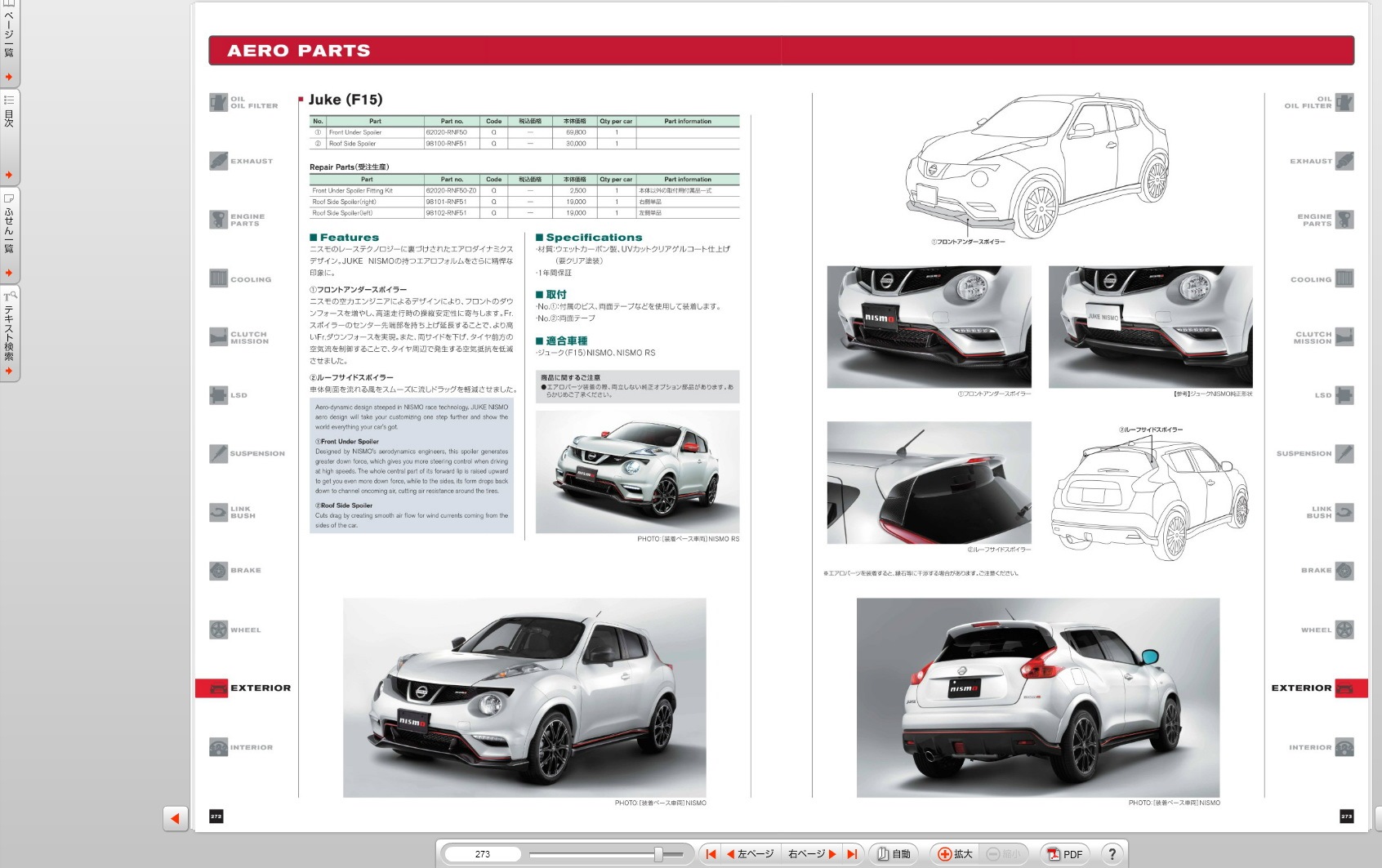
Task: Open the 目次 (table of contents) side tab
Action: point(9,136)
